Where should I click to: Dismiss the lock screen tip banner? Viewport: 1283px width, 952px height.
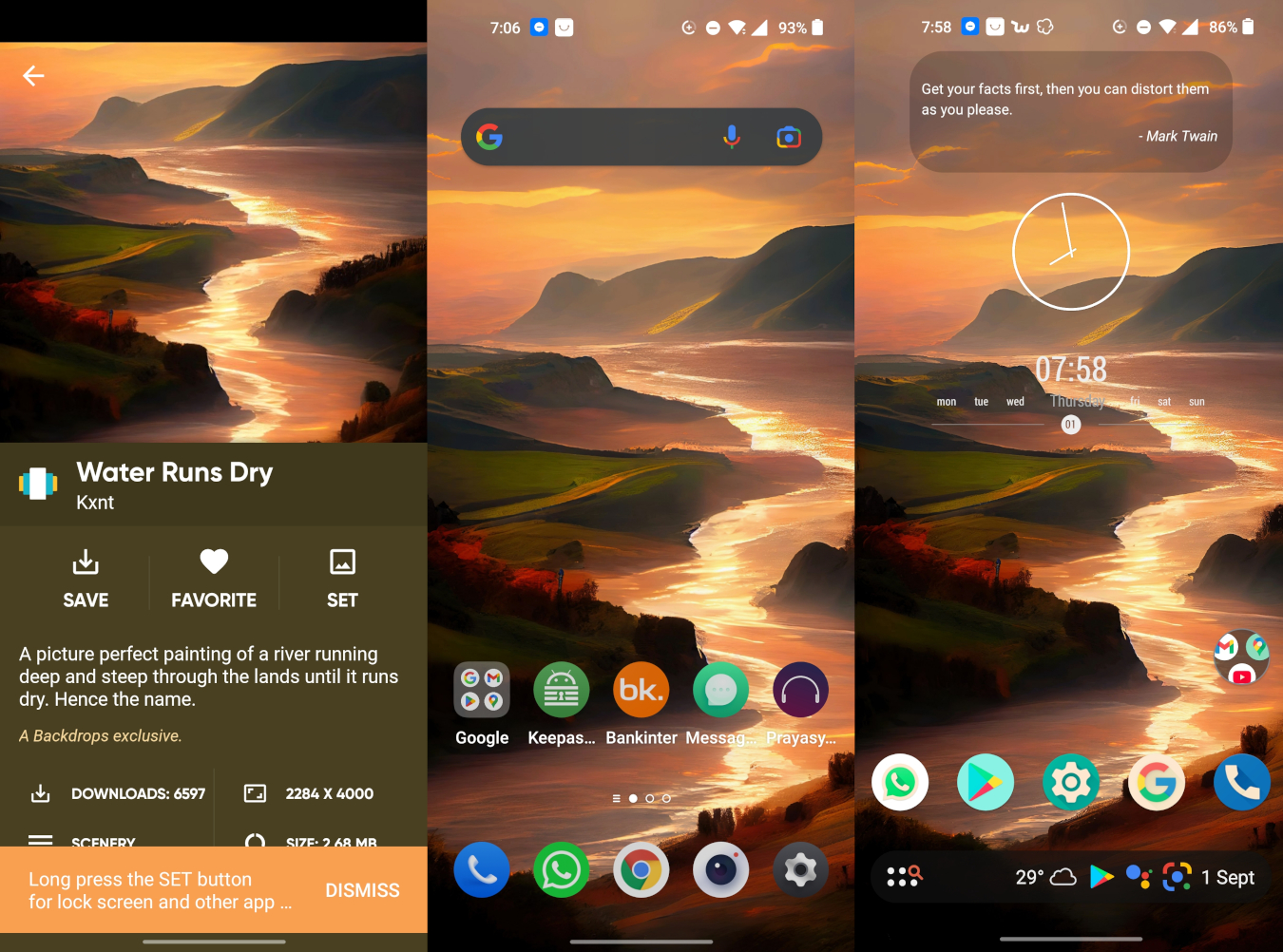click(362, 890)
